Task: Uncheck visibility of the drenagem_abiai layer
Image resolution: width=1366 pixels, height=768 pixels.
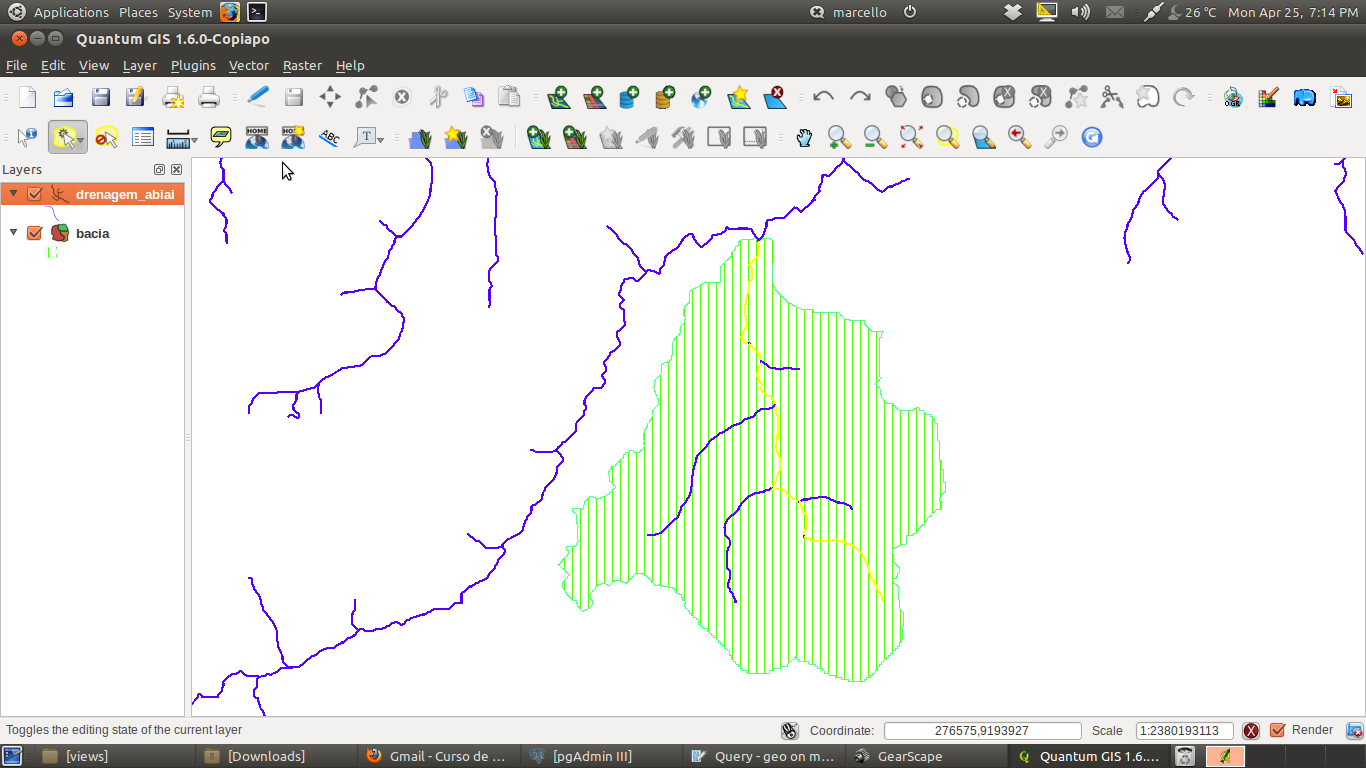Action: (35, 194)
